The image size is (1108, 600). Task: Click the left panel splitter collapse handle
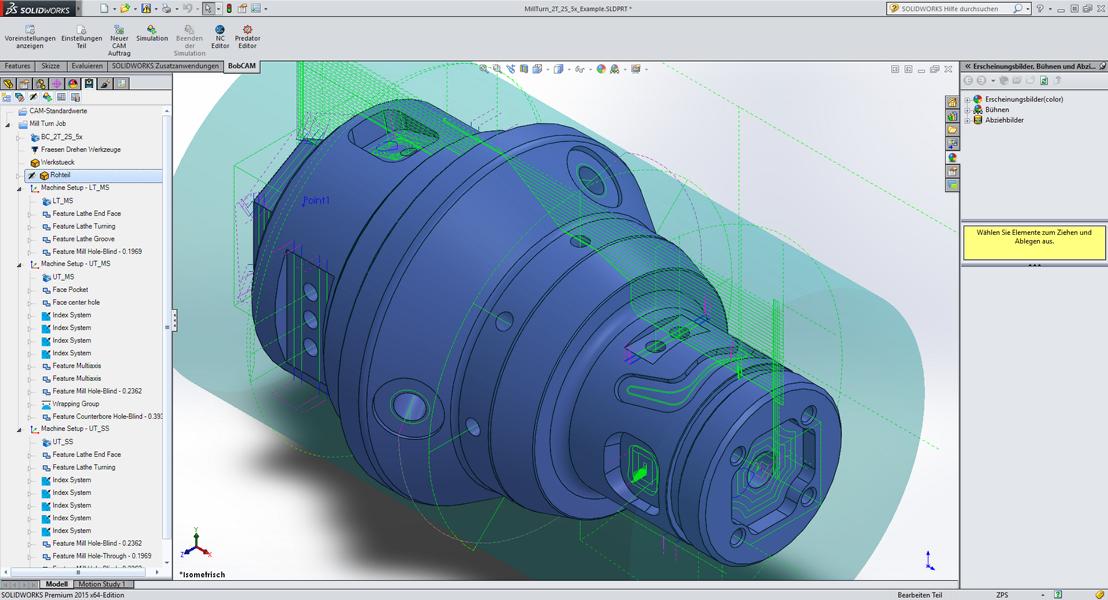(174, 320)
